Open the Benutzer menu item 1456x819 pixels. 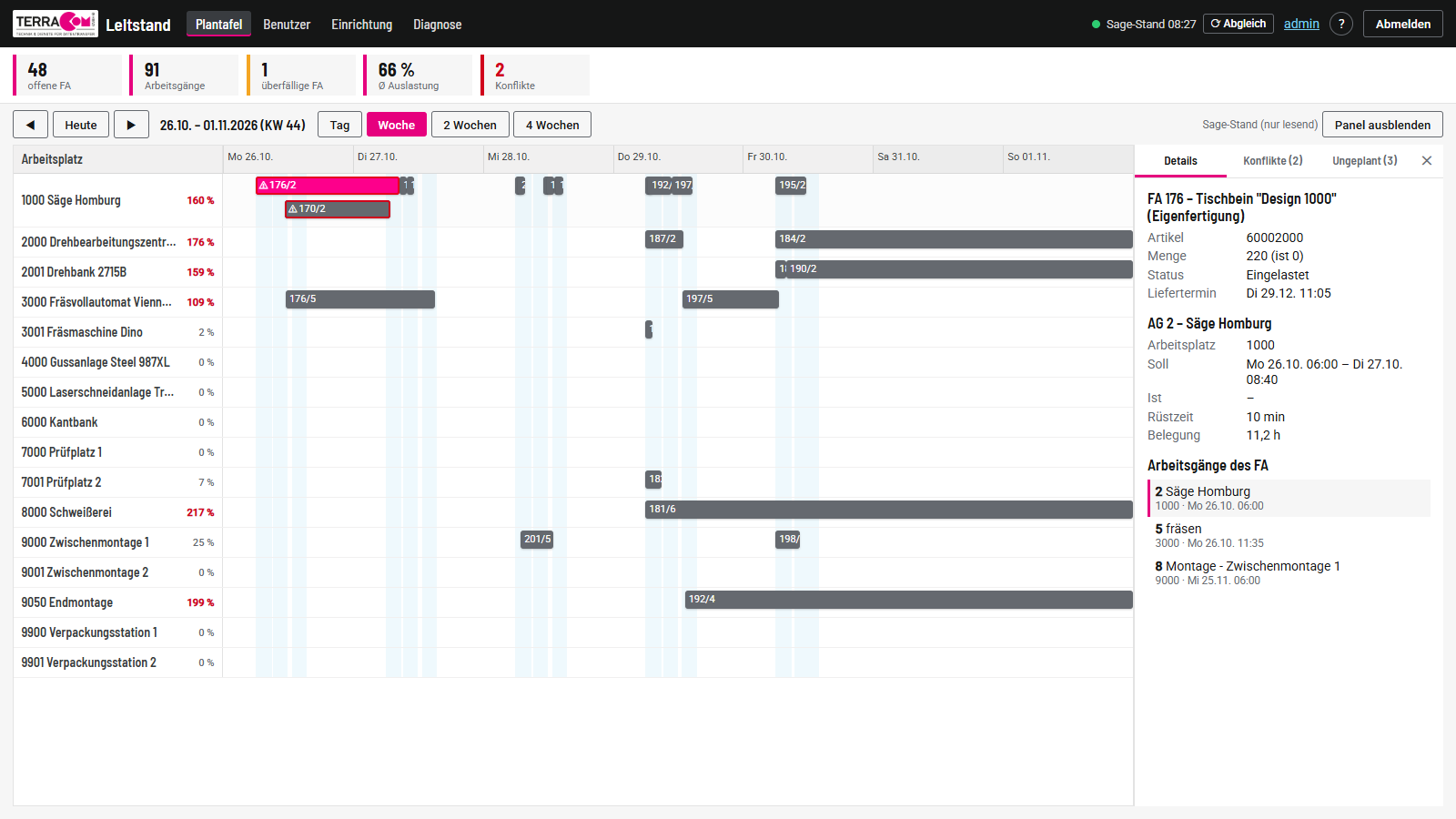[287, 25]
